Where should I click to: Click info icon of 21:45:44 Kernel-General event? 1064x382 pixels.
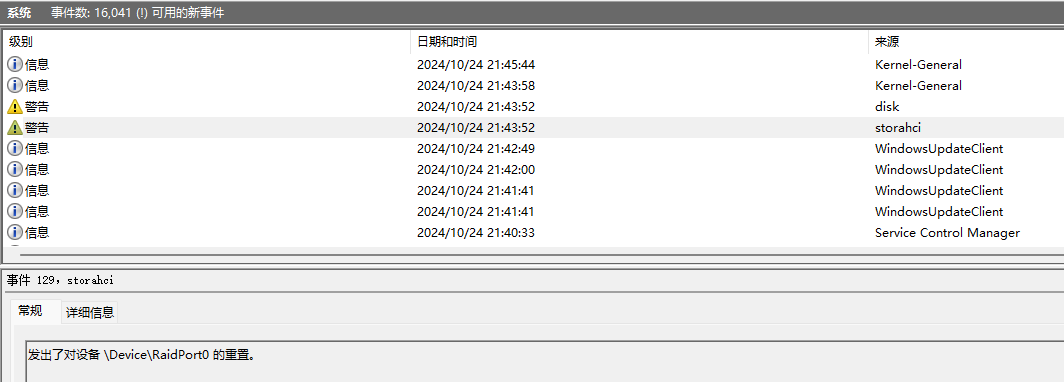(14, 64)
